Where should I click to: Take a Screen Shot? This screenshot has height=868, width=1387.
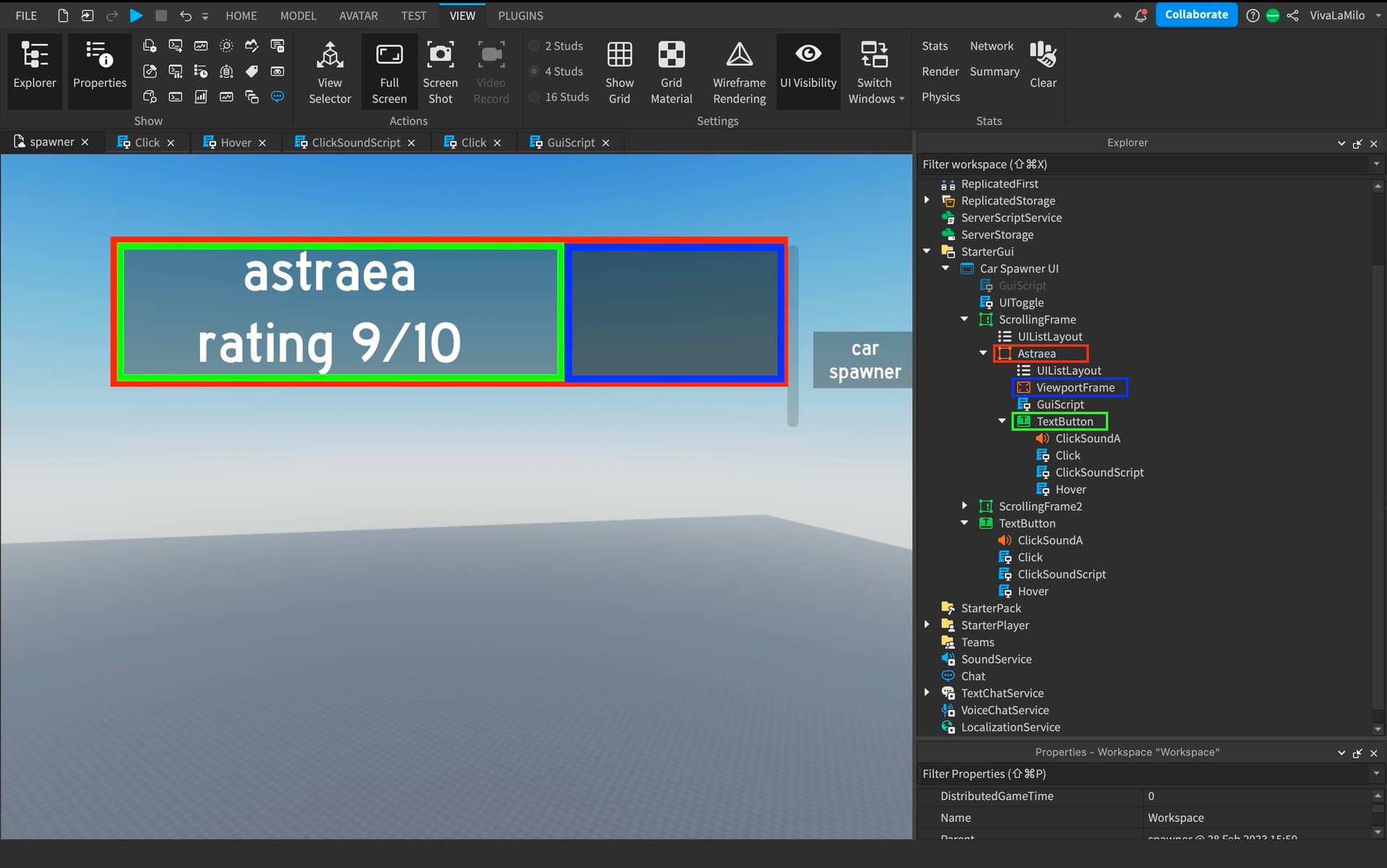point(440,71)
